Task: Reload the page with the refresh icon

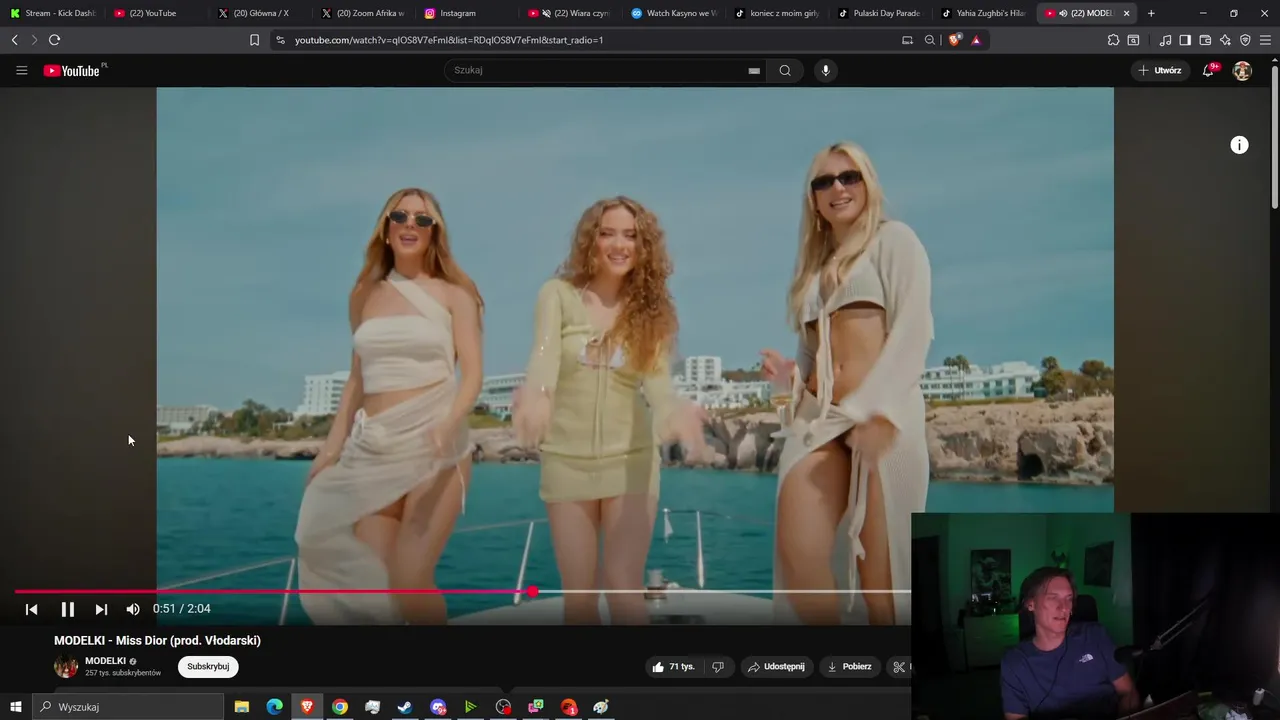Action: [x=54, y=40]
